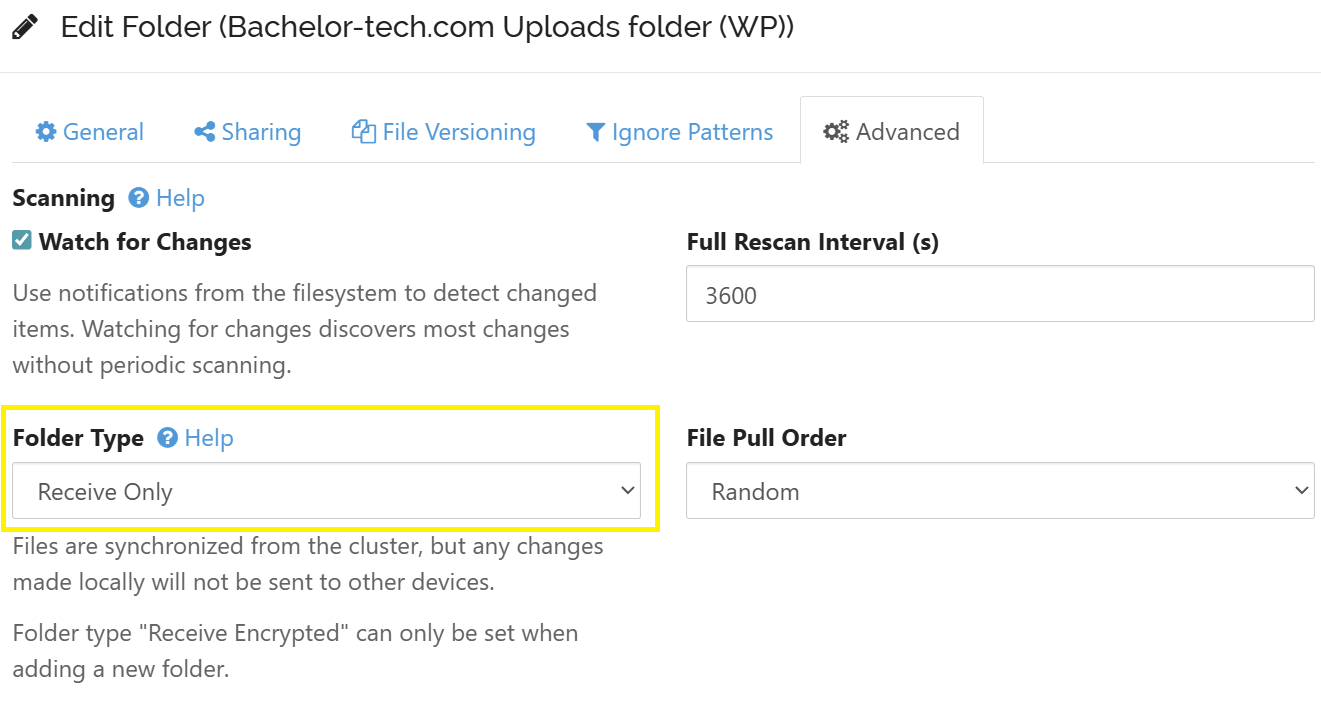Viewport: 1321px width, 705px height.
Task: Open the Folder Type dropdown
Action: point(326,491)
